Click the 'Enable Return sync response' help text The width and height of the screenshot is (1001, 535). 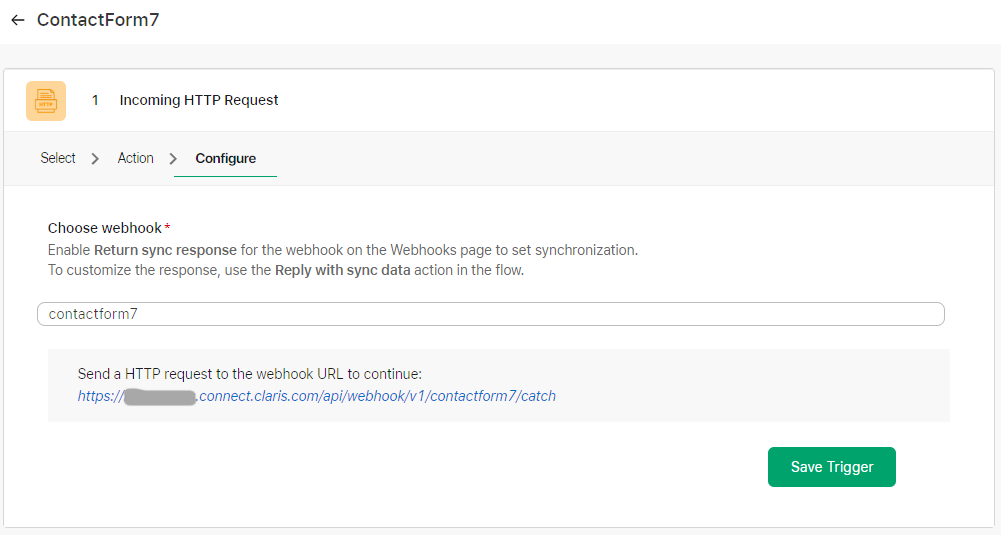click(343, 250)
